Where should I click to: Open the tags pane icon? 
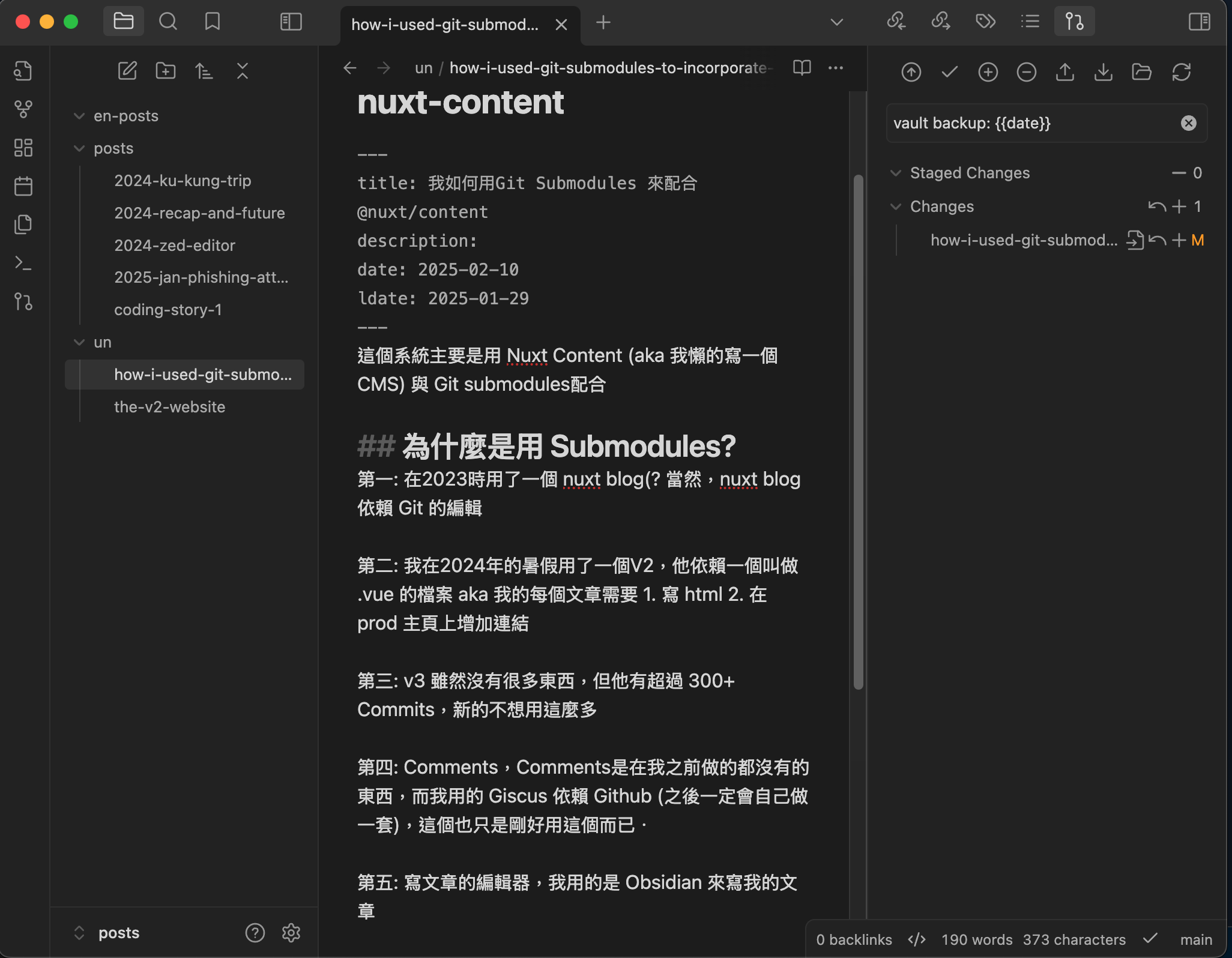click(x=985, y=22)
